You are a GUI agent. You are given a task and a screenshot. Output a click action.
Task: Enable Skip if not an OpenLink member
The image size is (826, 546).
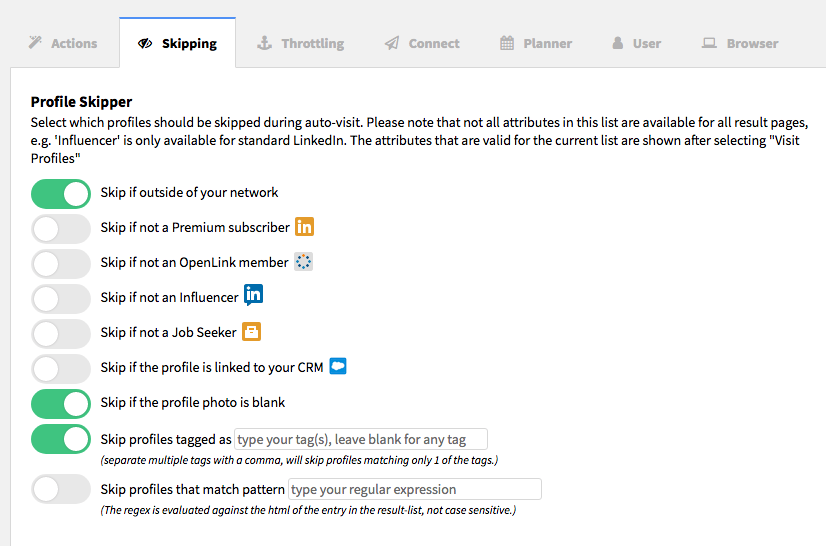click(x=61, y=264)
